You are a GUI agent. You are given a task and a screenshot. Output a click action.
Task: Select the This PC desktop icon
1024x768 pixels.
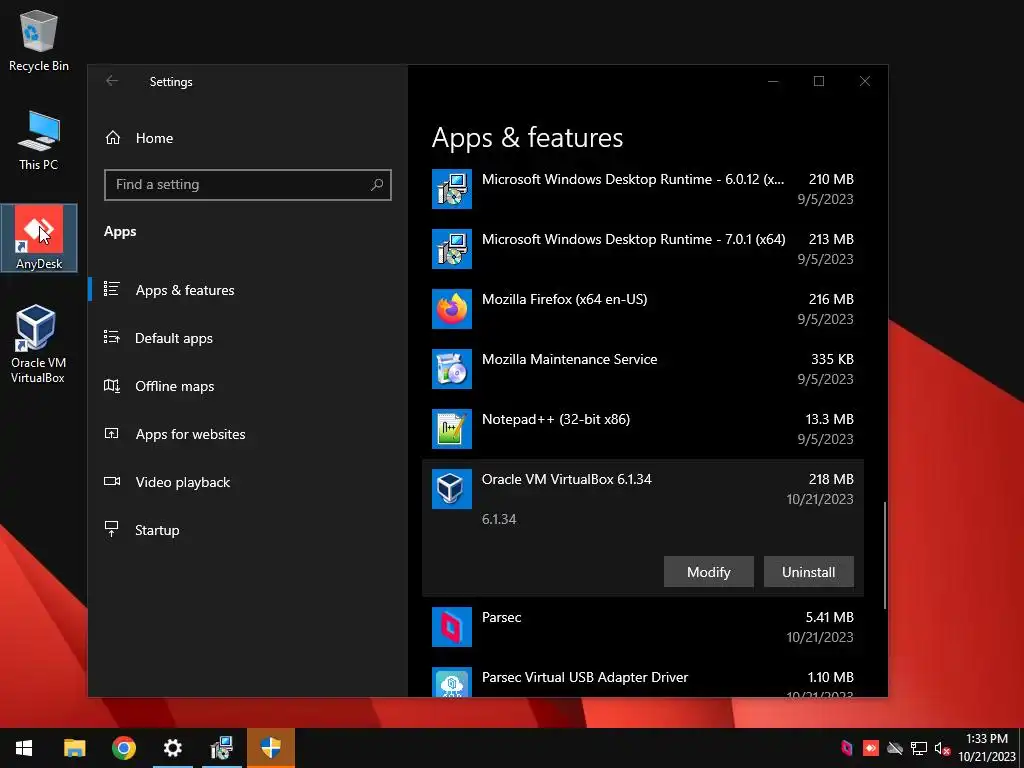click(x=39, y=141)
